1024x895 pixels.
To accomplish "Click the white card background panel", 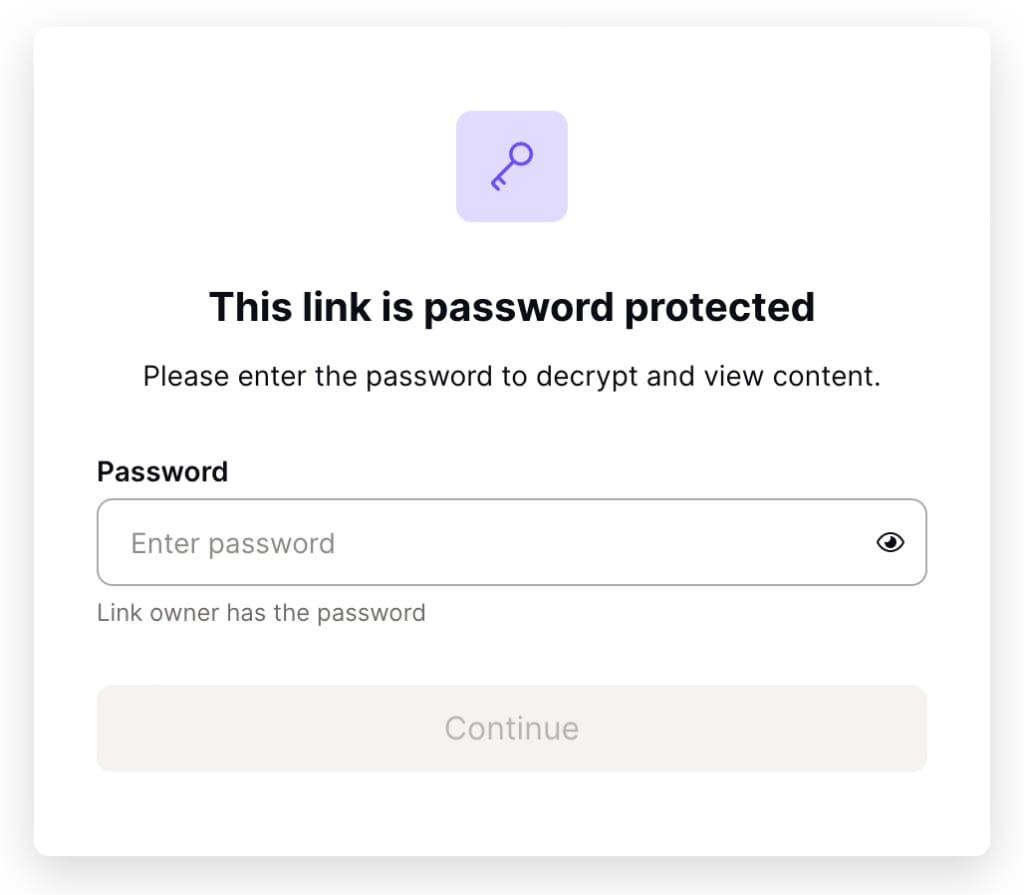I will click(x=512, y=820).
